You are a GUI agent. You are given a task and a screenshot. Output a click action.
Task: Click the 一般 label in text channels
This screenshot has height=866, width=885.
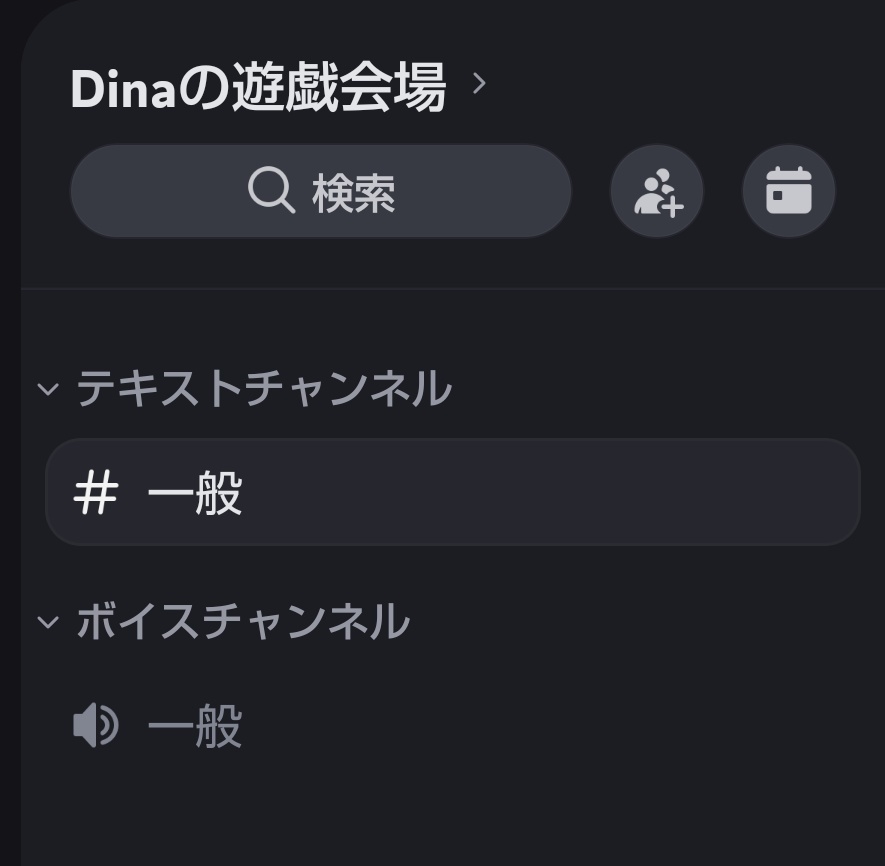(195, 493)
